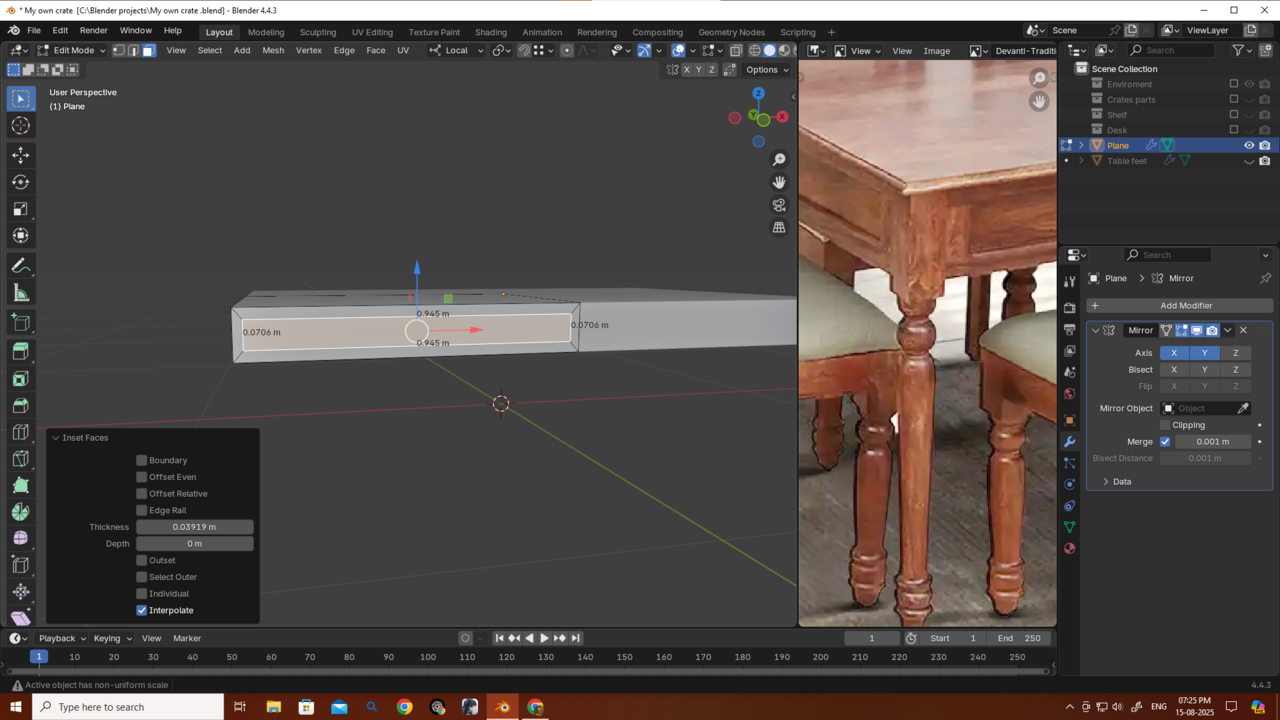Select the Move tool in left toolbar
This screenshot has height=720, width=1280.
(20, 155)
